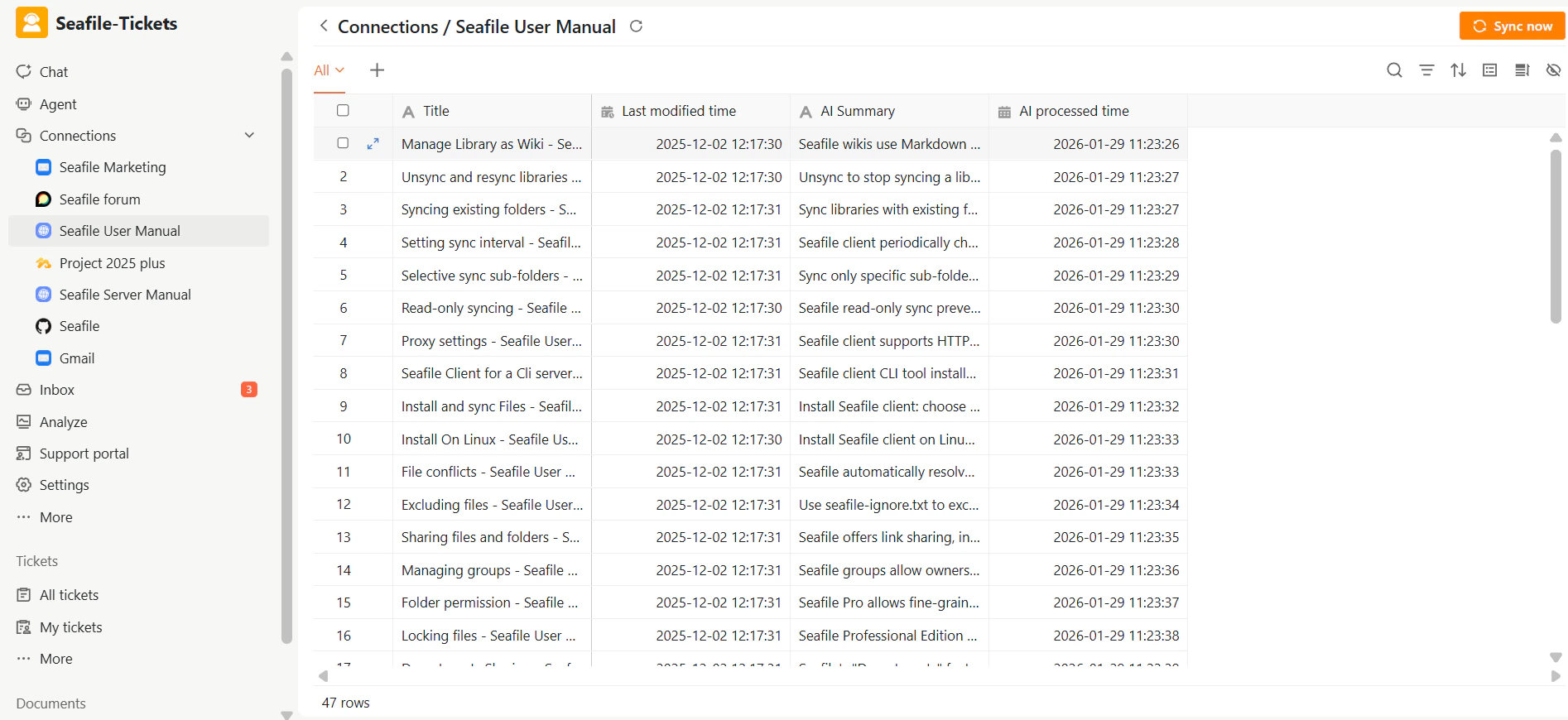Select Syncing existing folders title cell
This screenshot has height=720, width=1568.
[492, 209]
